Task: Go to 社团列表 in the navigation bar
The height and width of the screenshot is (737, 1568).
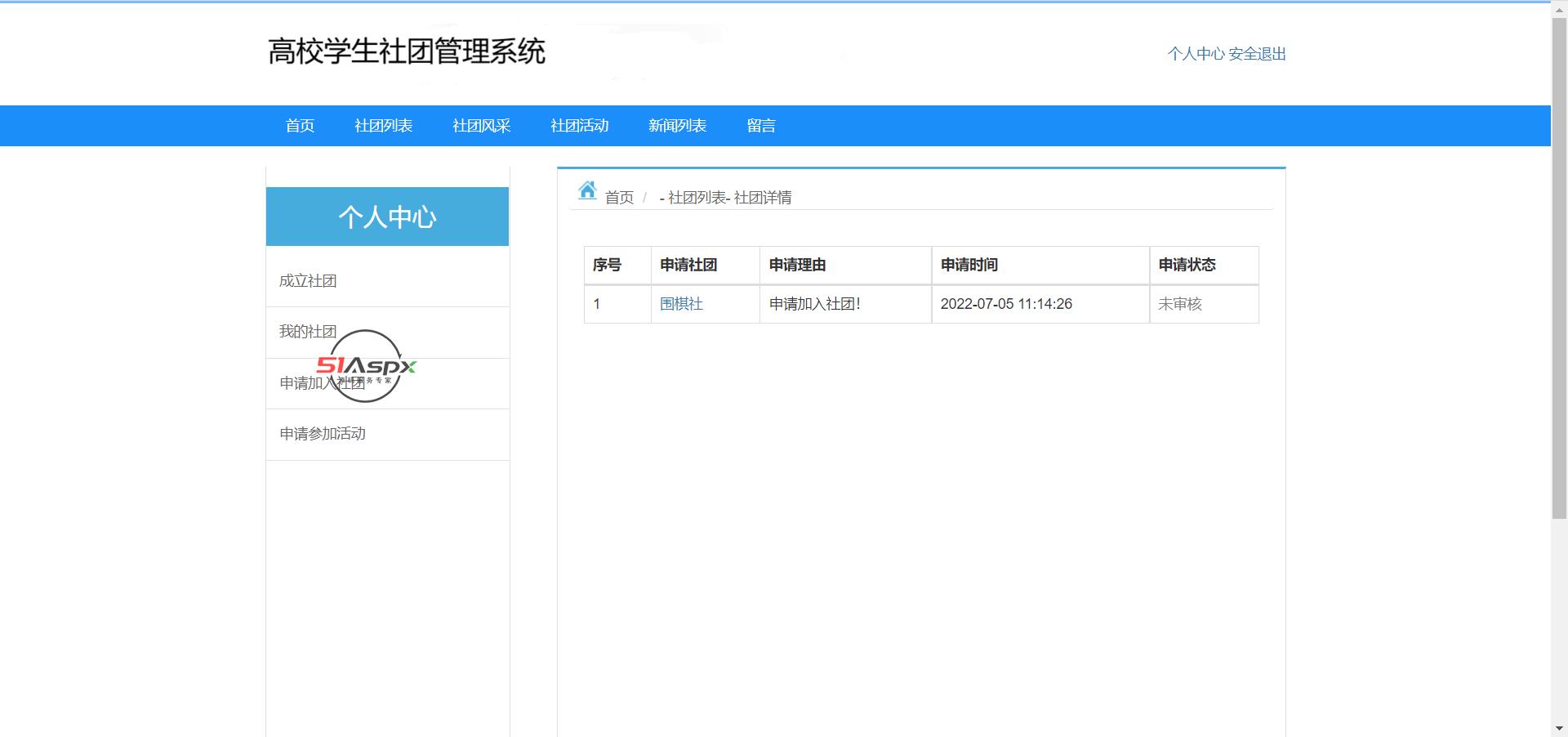Action: pyautogui.click(x=383, y=126)
